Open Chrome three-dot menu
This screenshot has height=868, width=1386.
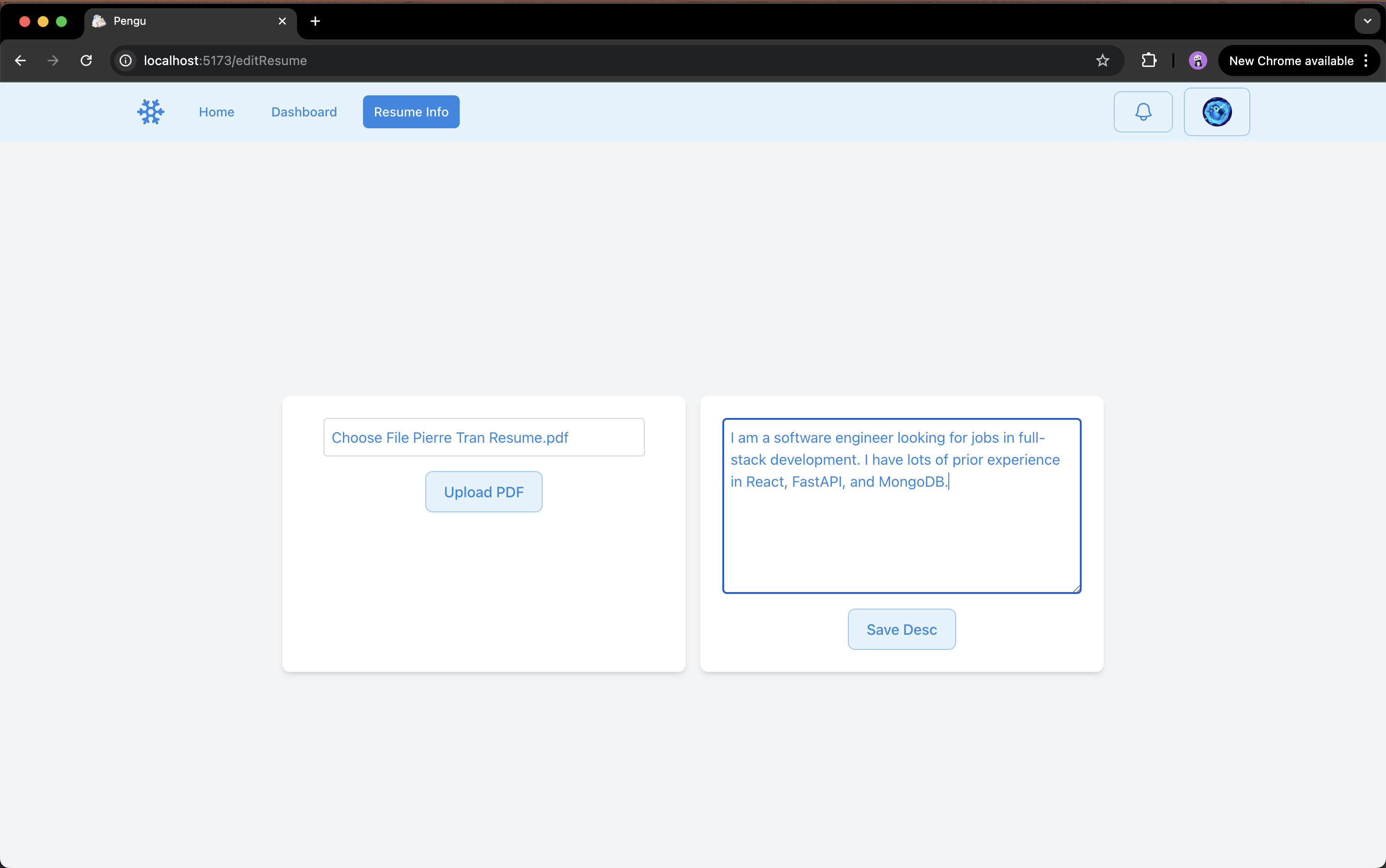click(1366, 61)
